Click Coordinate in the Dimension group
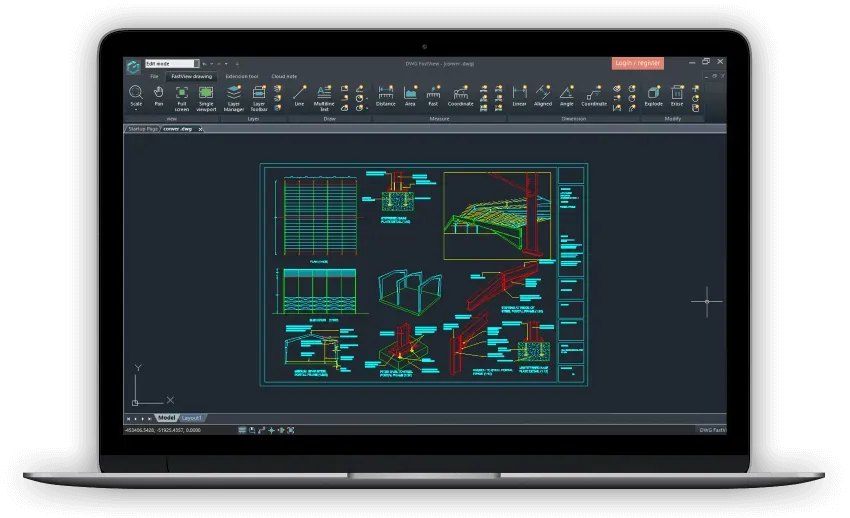The height and width of the screenshot is (518, 850). pyautogui.click(x=594, y=96)
